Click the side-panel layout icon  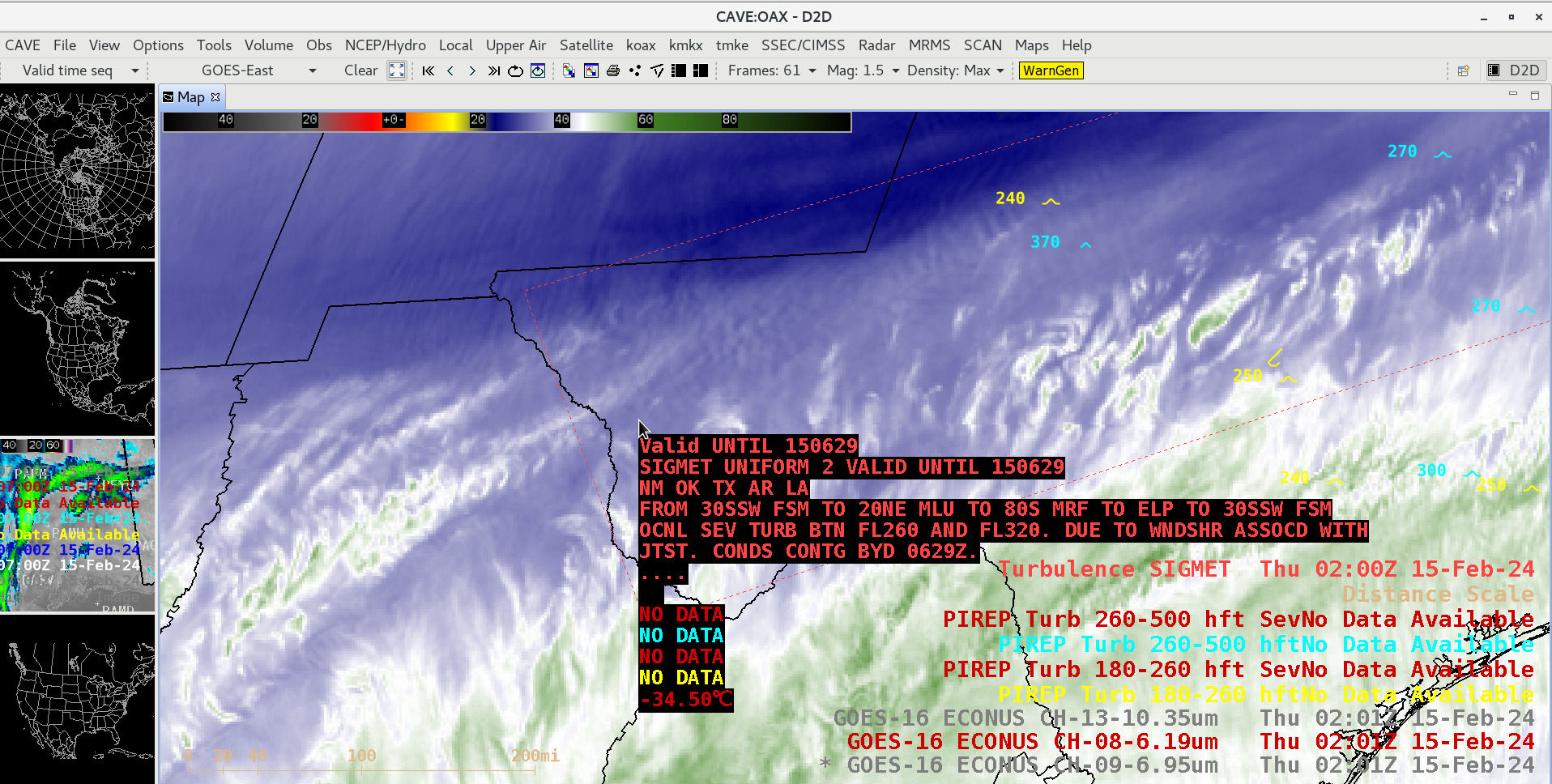click(679, 70)
